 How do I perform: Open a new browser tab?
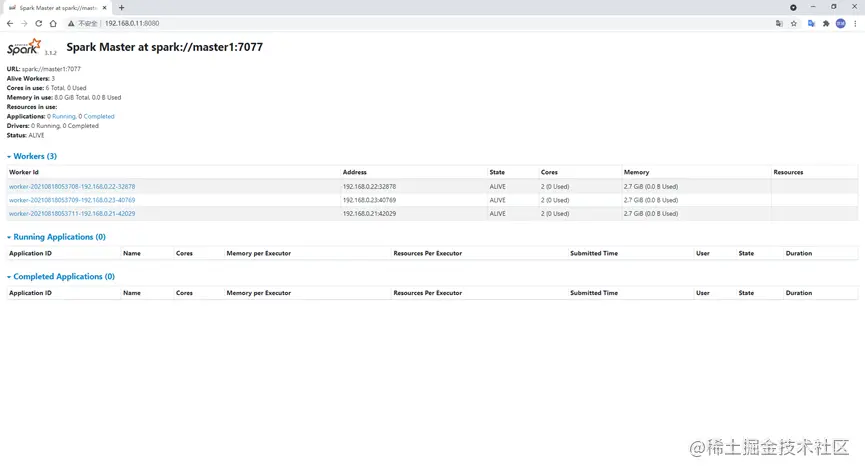(121, 8)
